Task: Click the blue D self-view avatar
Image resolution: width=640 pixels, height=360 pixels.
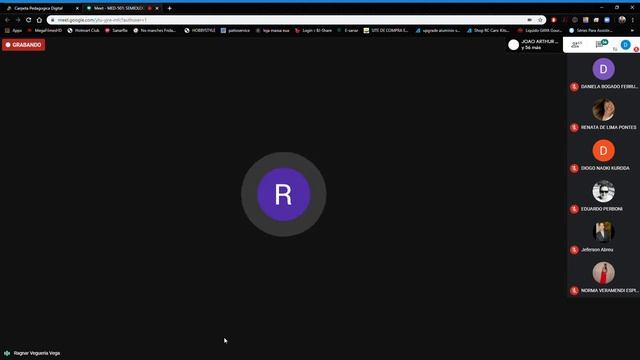Action: 625,44
